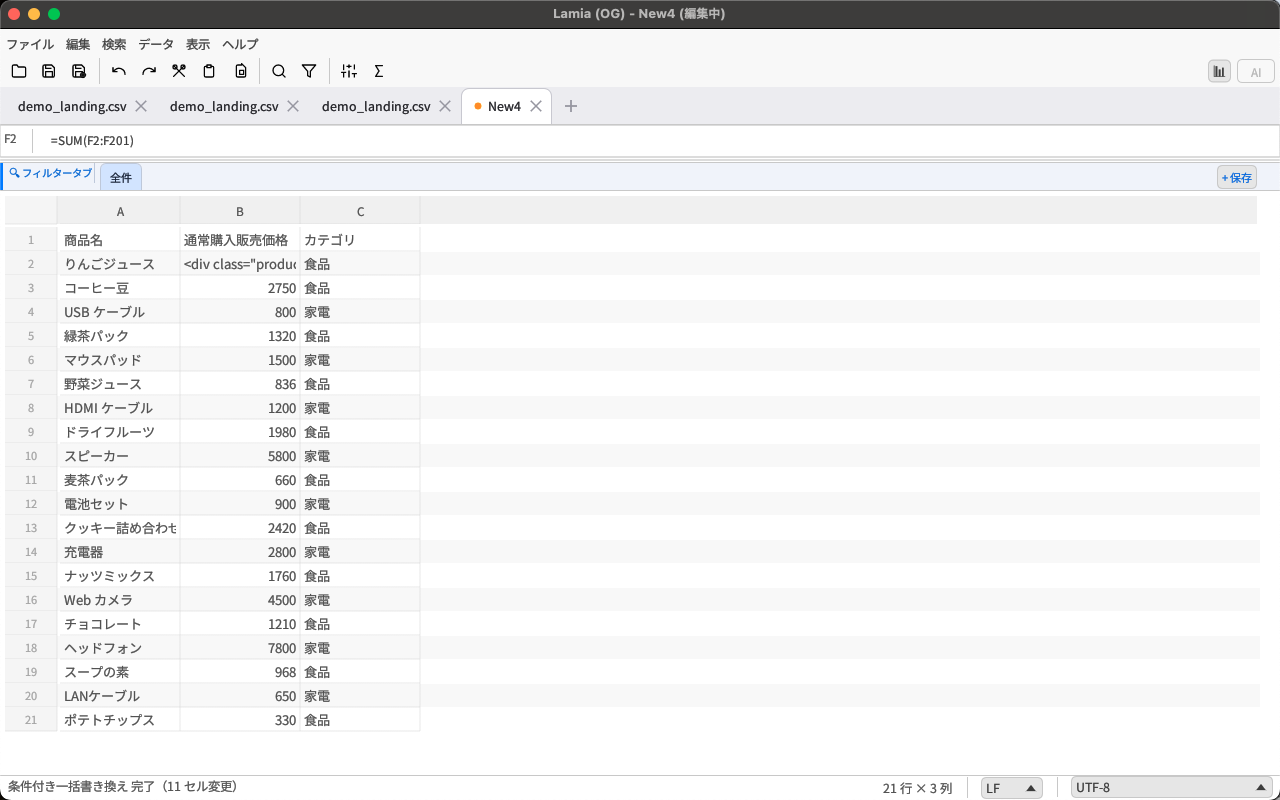This screenshot has width=1280, height=800.
Task: Click cell ナッツミックス
Action: [118, 576]
